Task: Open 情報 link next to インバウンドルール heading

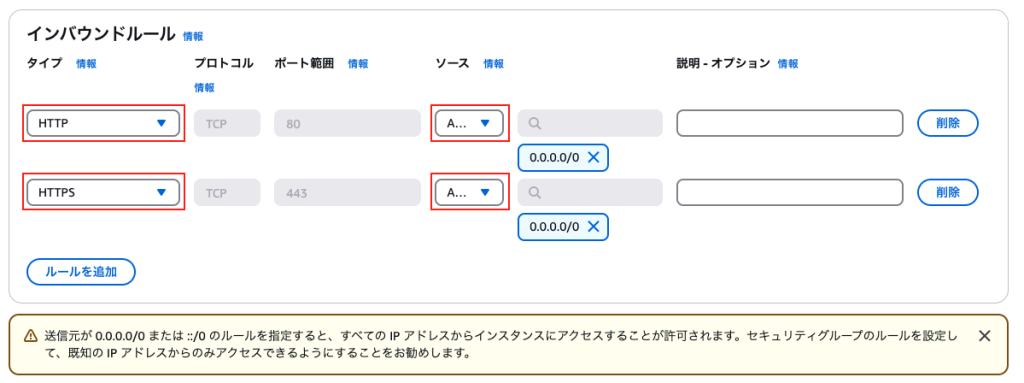Action: [x=193, y=37]
